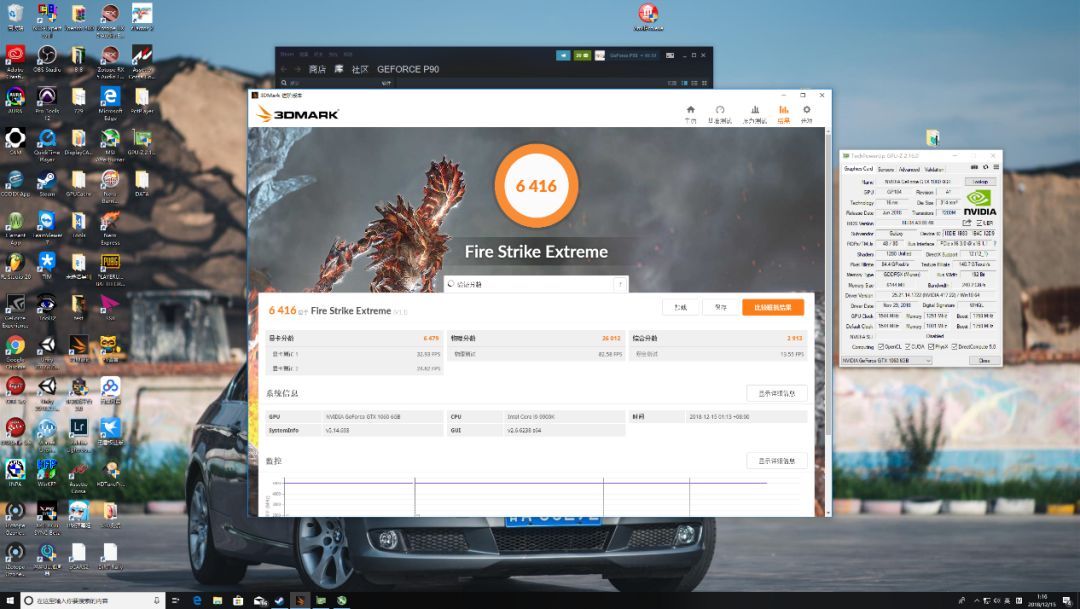Click GPU-Z BIOS export share icon

point(967,223)
